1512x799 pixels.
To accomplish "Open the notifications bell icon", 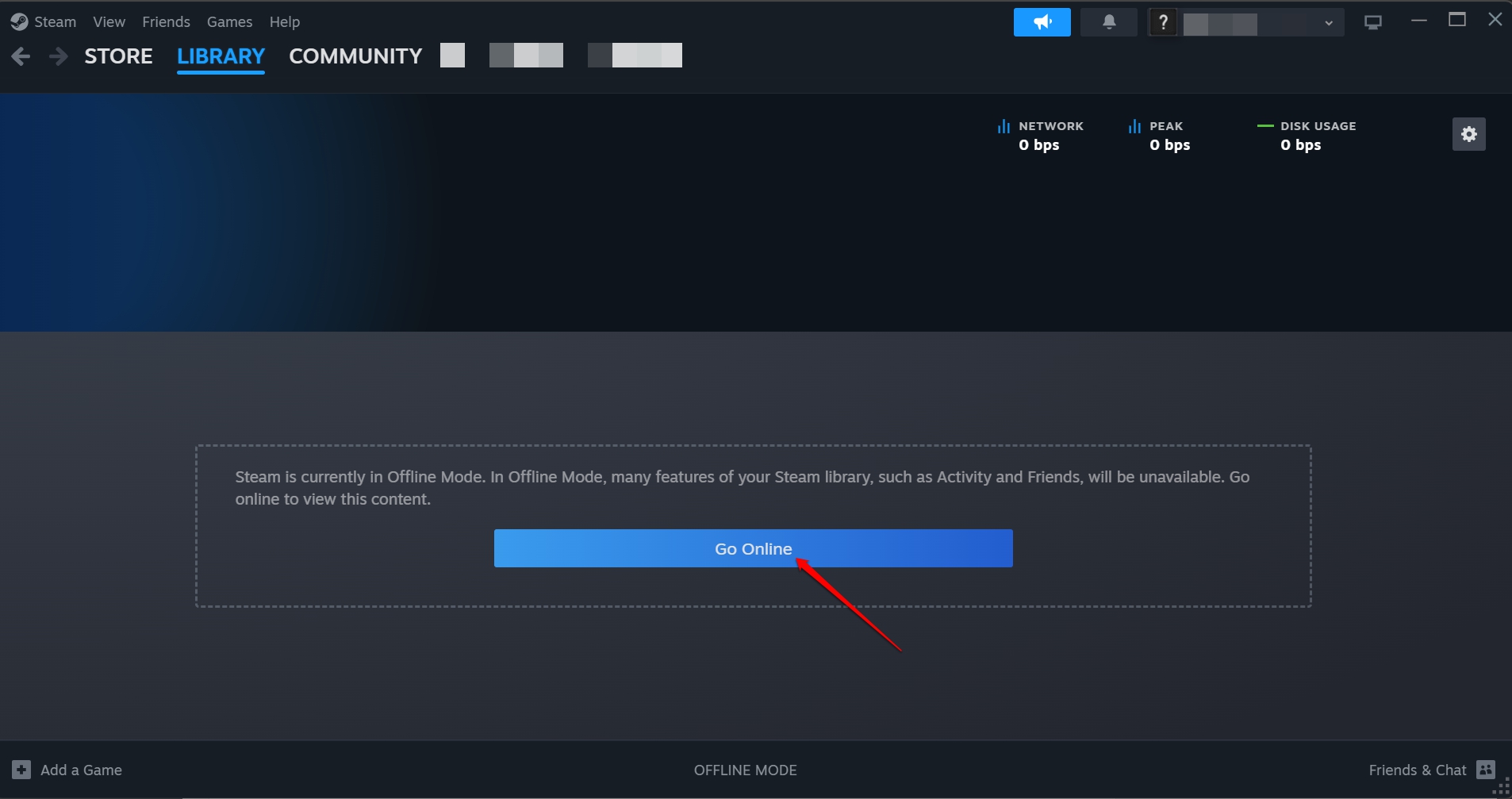I will (1108, 21).
